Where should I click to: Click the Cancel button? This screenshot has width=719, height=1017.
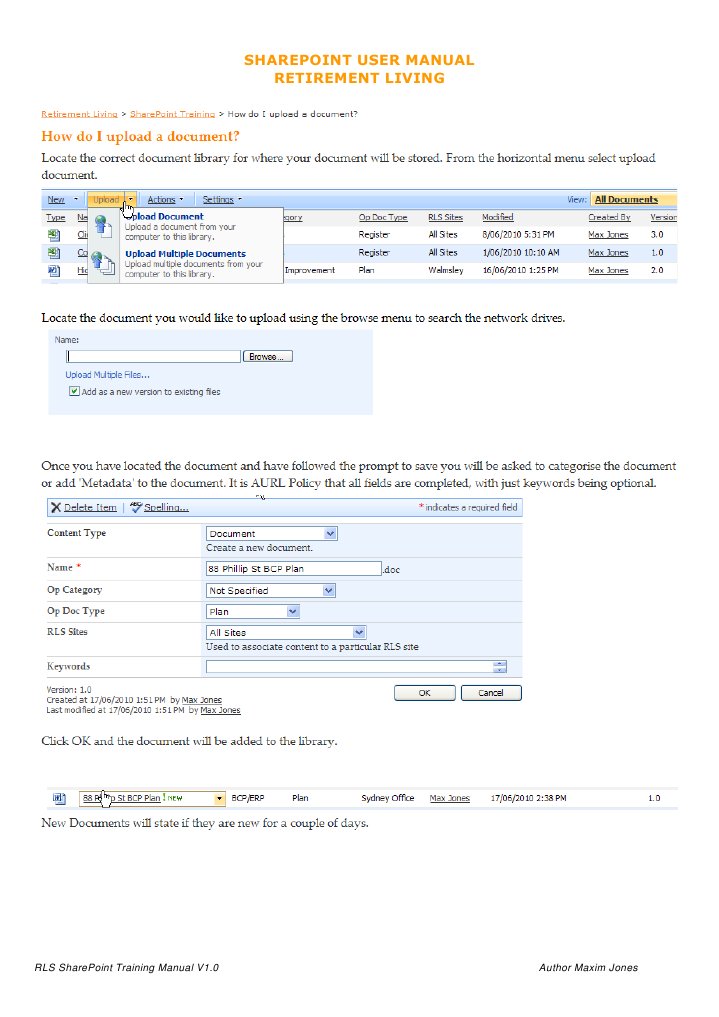click(x=491, y=693)
